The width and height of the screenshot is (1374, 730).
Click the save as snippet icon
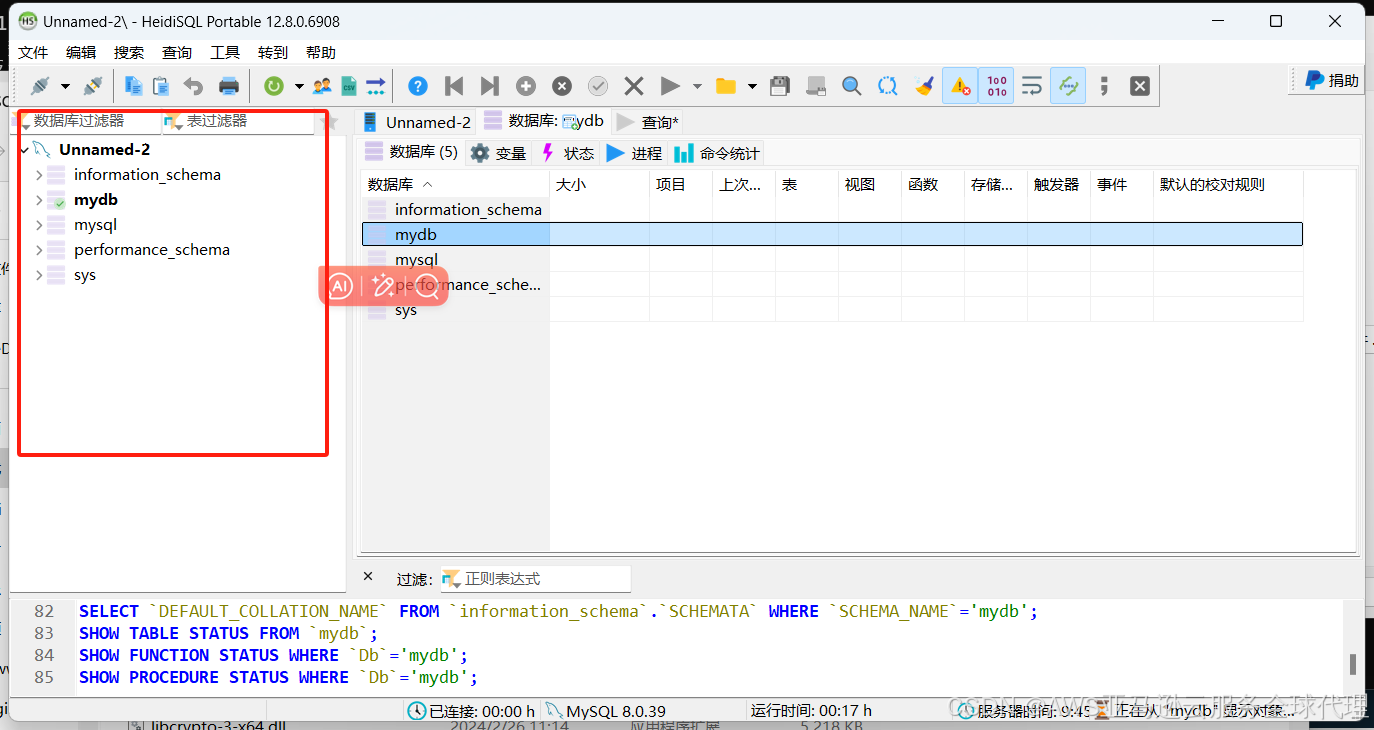pos(816,86)
